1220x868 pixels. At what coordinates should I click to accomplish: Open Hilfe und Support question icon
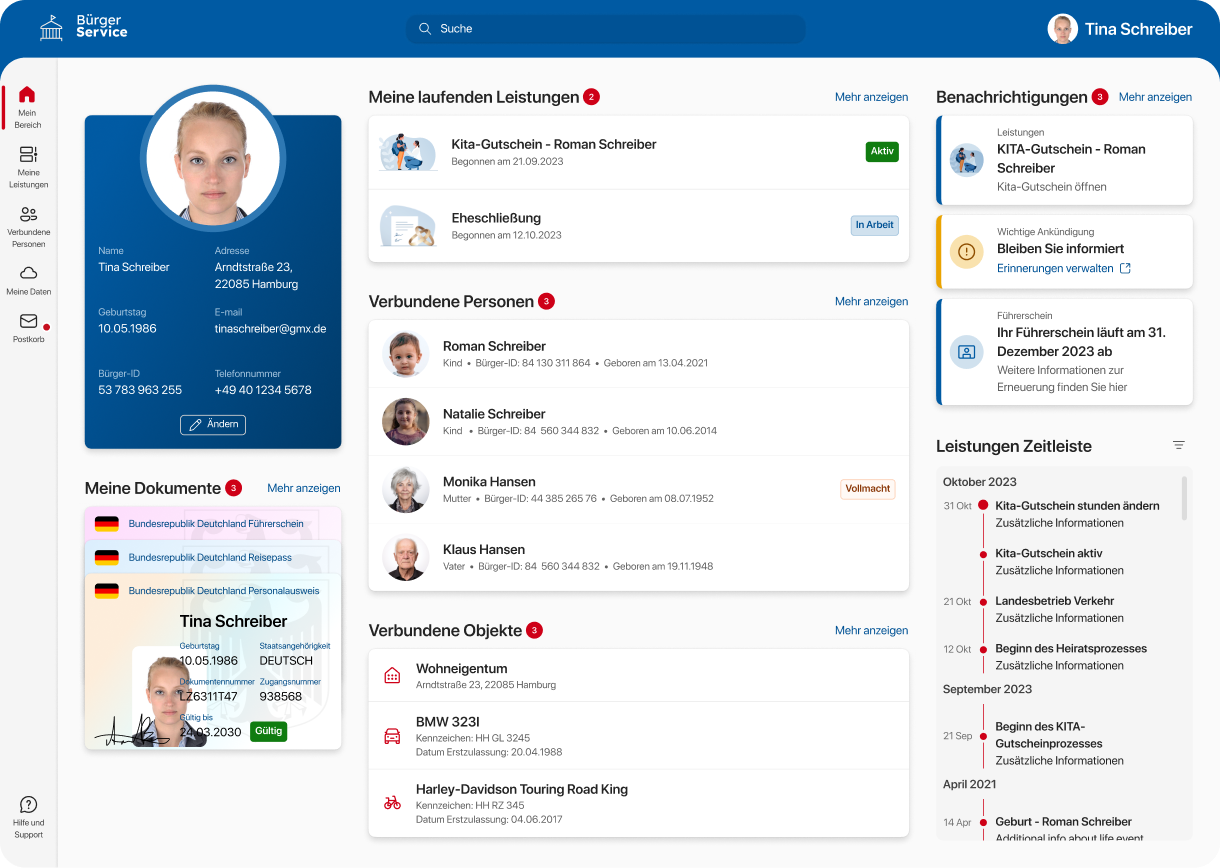click(28, 804)
